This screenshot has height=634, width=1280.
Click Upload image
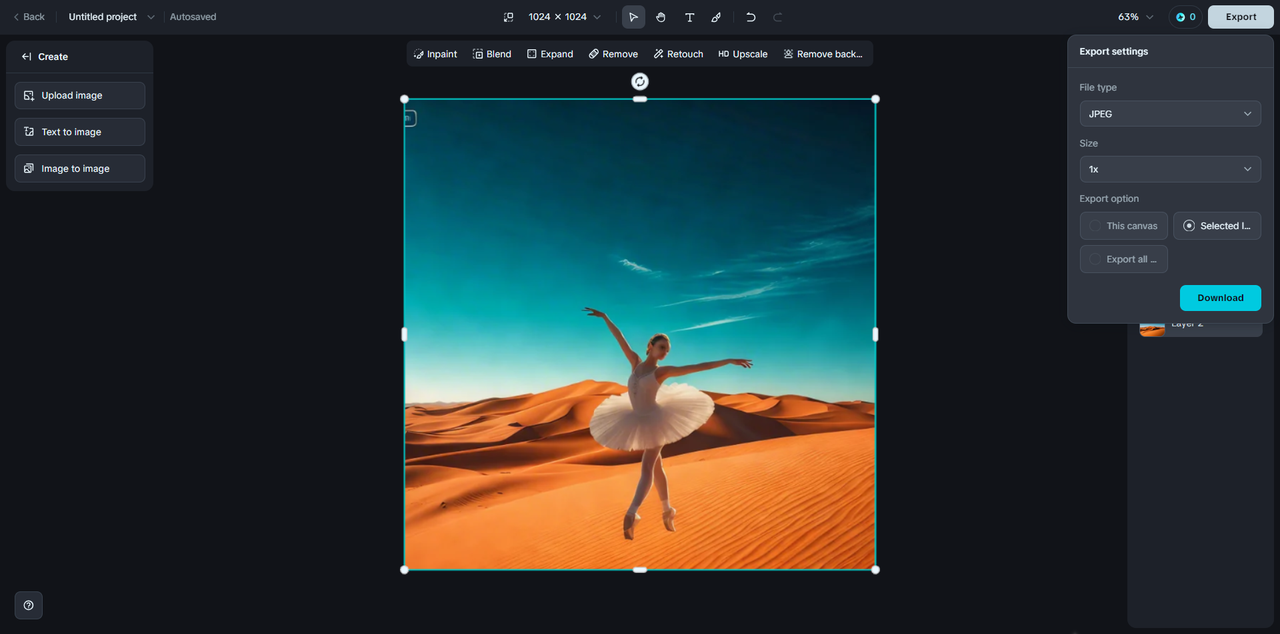(80, 95)
